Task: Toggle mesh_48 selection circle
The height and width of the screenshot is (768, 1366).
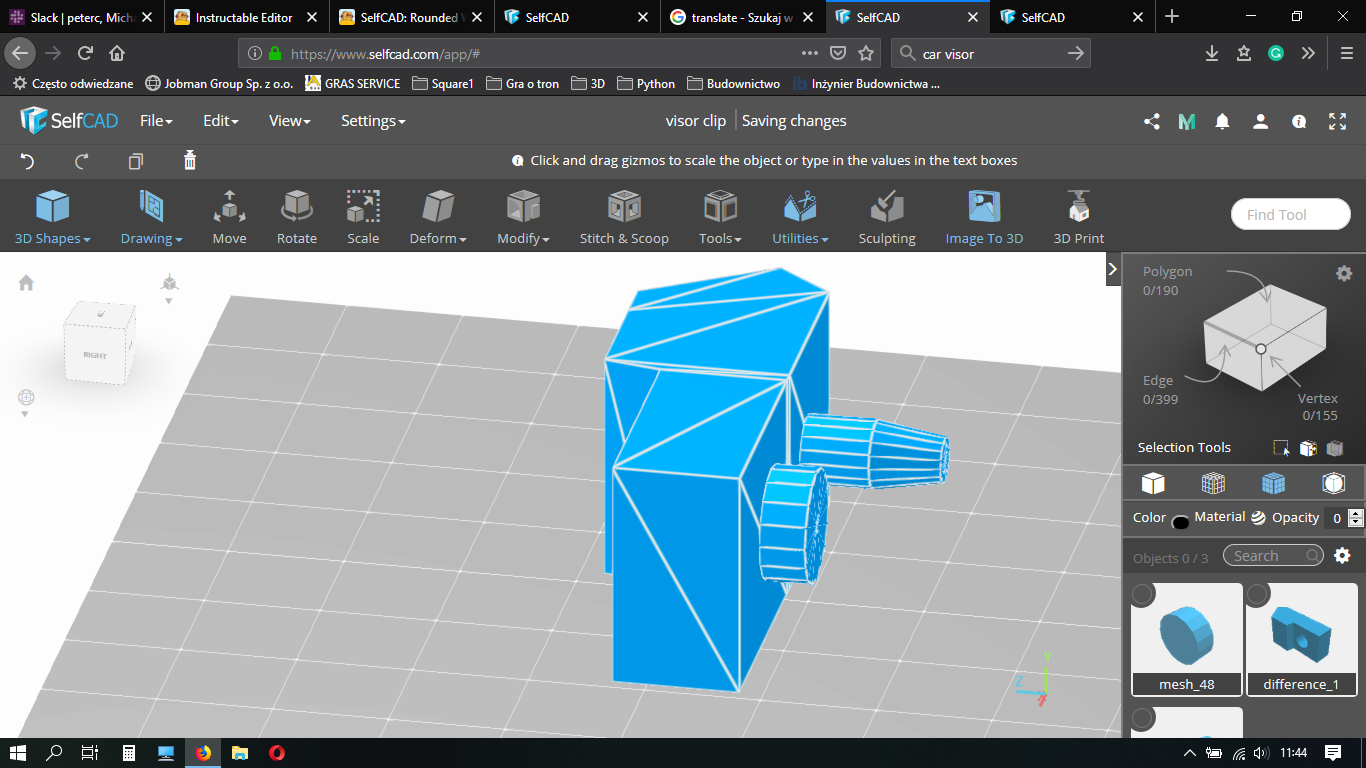Action: point(1143,595)
